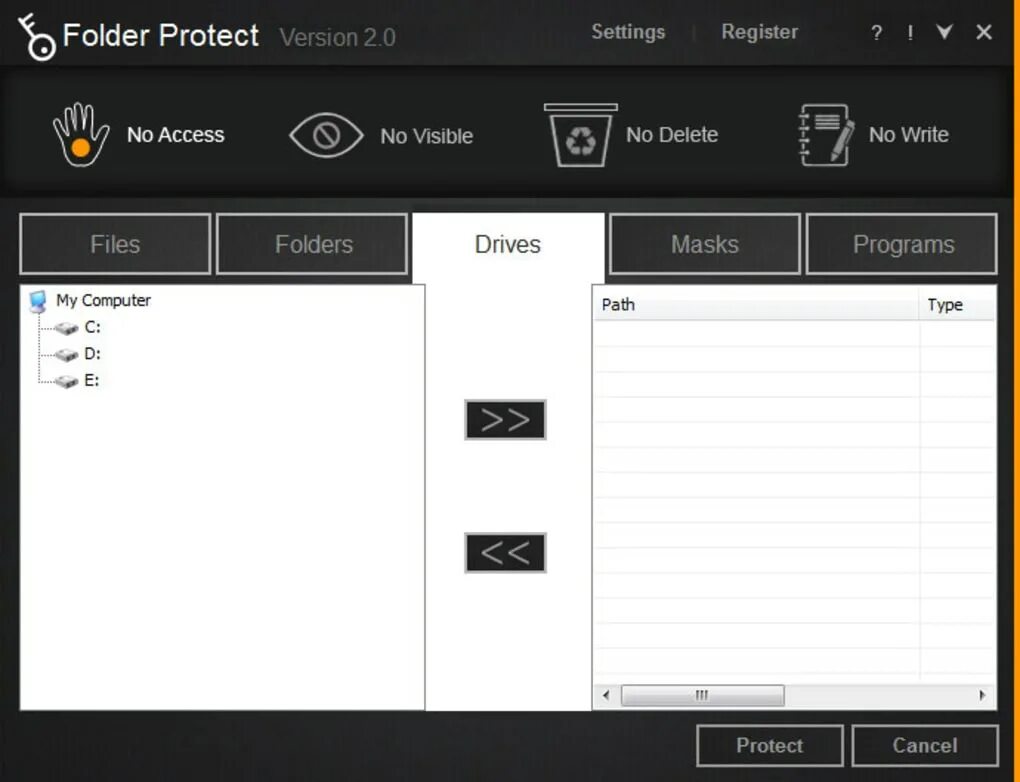Click the My Computer icon in tree
This screenshot has width=1020, height=782.
pos(38,301)
